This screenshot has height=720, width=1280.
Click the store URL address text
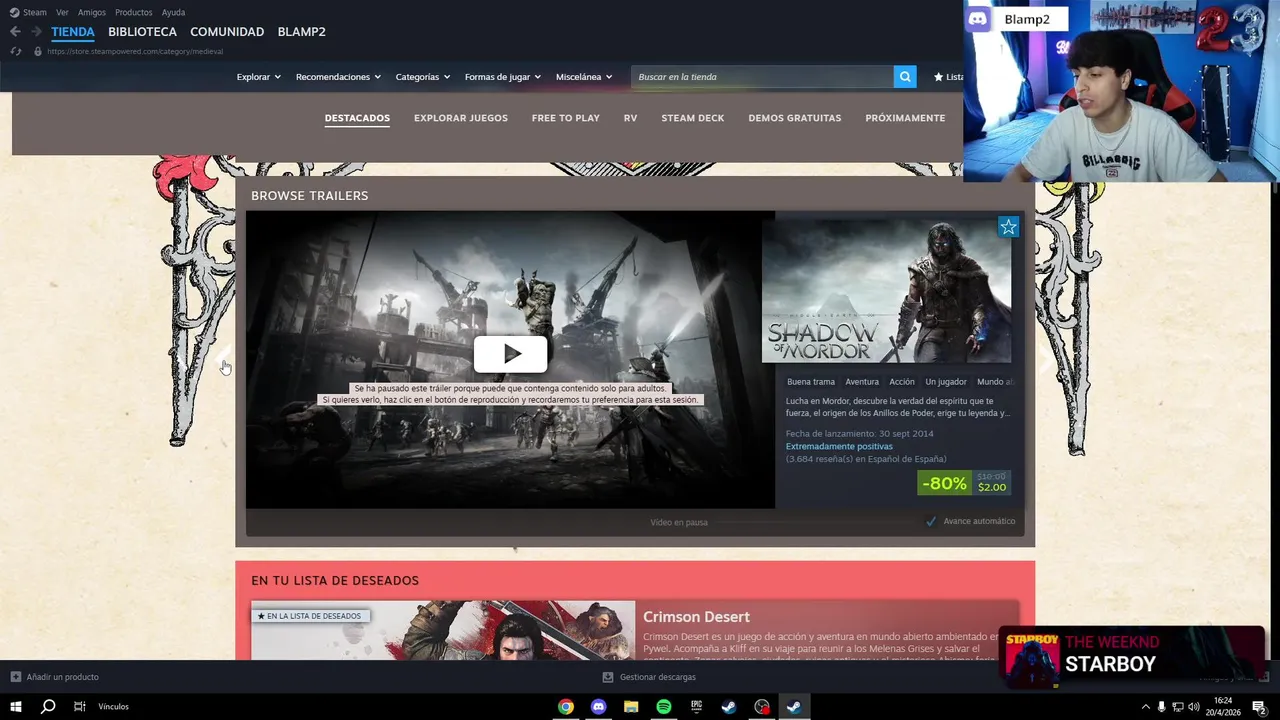[135, 51]
